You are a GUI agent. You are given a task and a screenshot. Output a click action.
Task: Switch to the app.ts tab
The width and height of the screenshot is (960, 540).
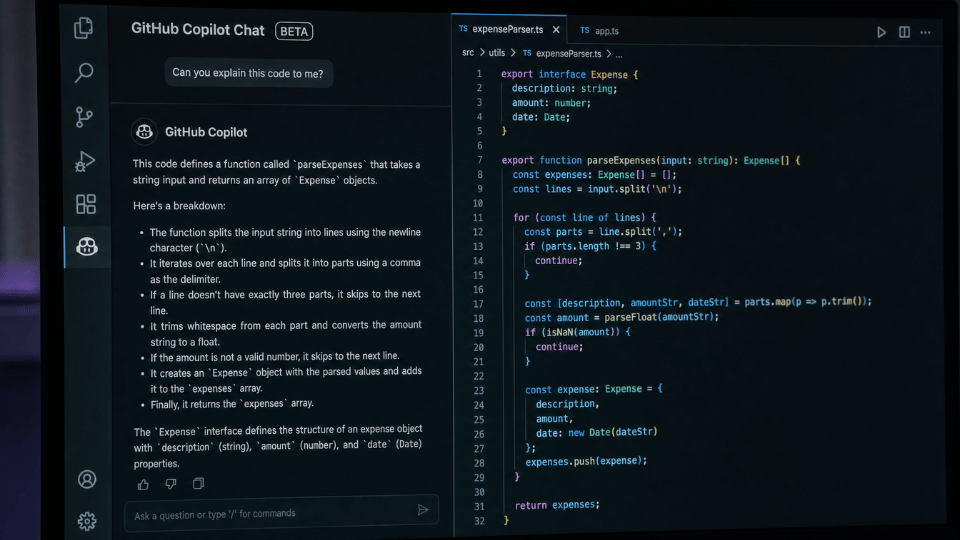pyautogui.click(x=599, y=31)
